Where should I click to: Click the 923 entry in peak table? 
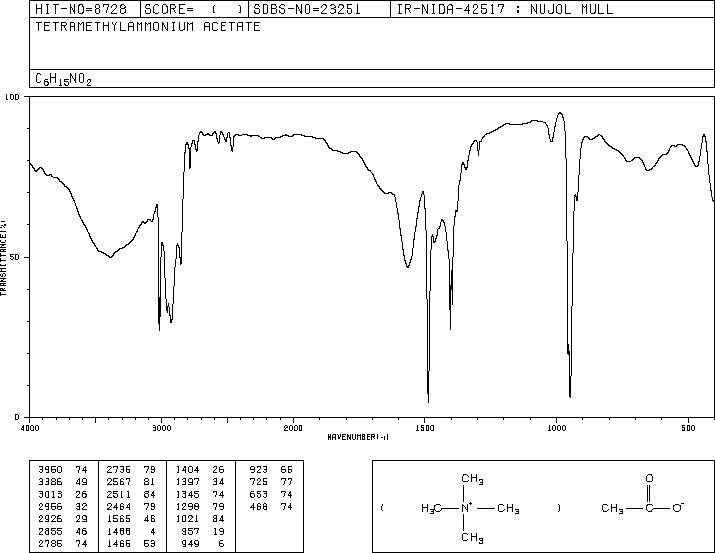click(x=259, y=470)
